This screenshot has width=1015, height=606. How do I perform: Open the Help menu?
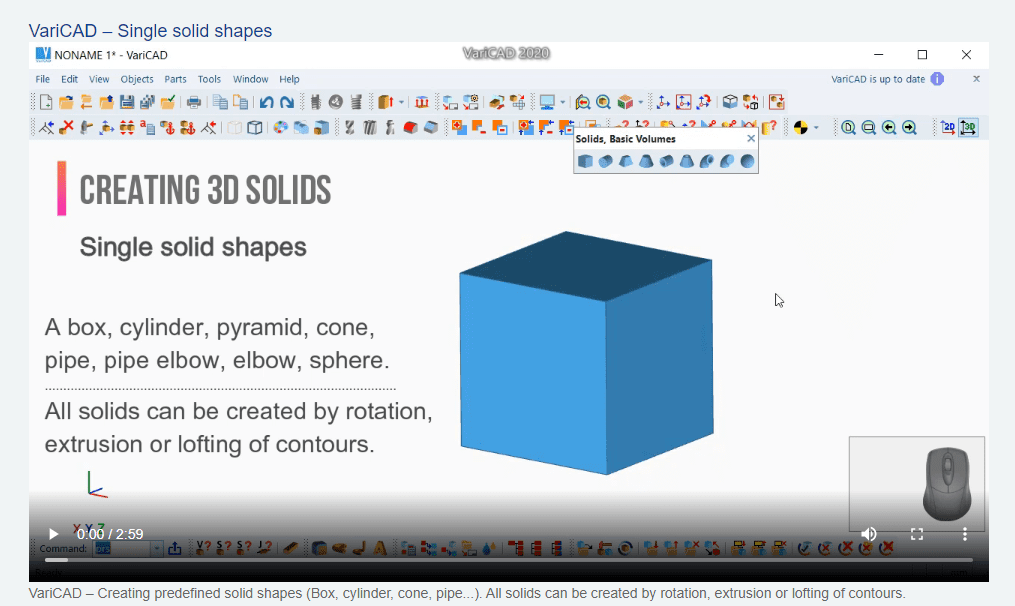pos(289,79)
